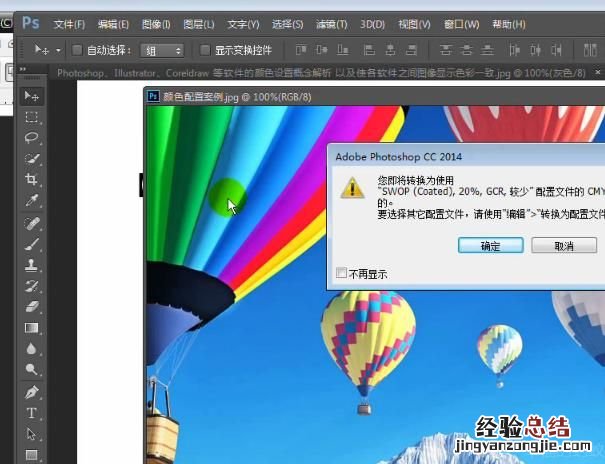Select the Move tool in the toolbox
Viewport: 605px width, 464px height.
pos(32,96)
